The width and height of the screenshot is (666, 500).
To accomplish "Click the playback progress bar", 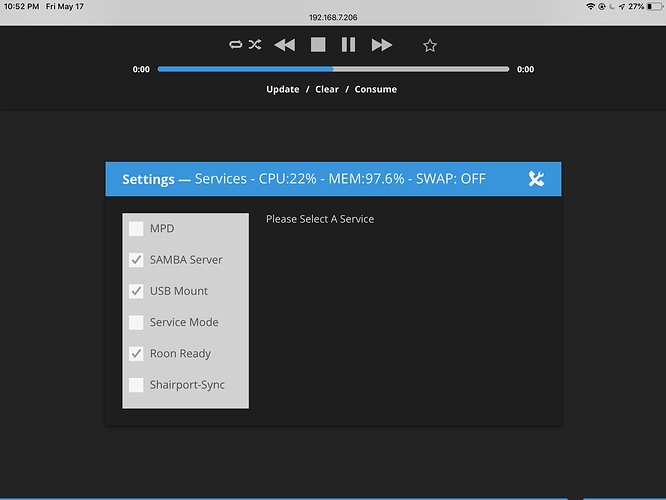I will coord(333,69).
